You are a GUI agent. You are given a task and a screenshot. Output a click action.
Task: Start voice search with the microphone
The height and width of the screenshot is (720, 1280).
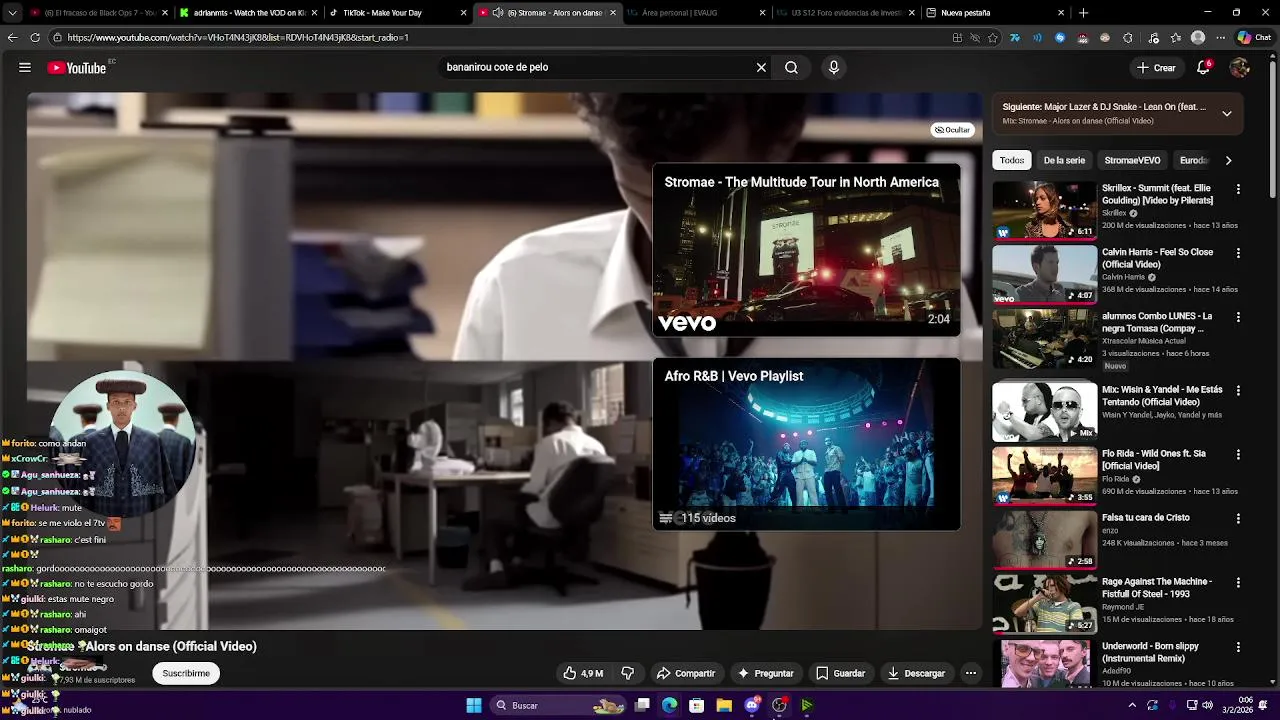(x=834, y=68)
